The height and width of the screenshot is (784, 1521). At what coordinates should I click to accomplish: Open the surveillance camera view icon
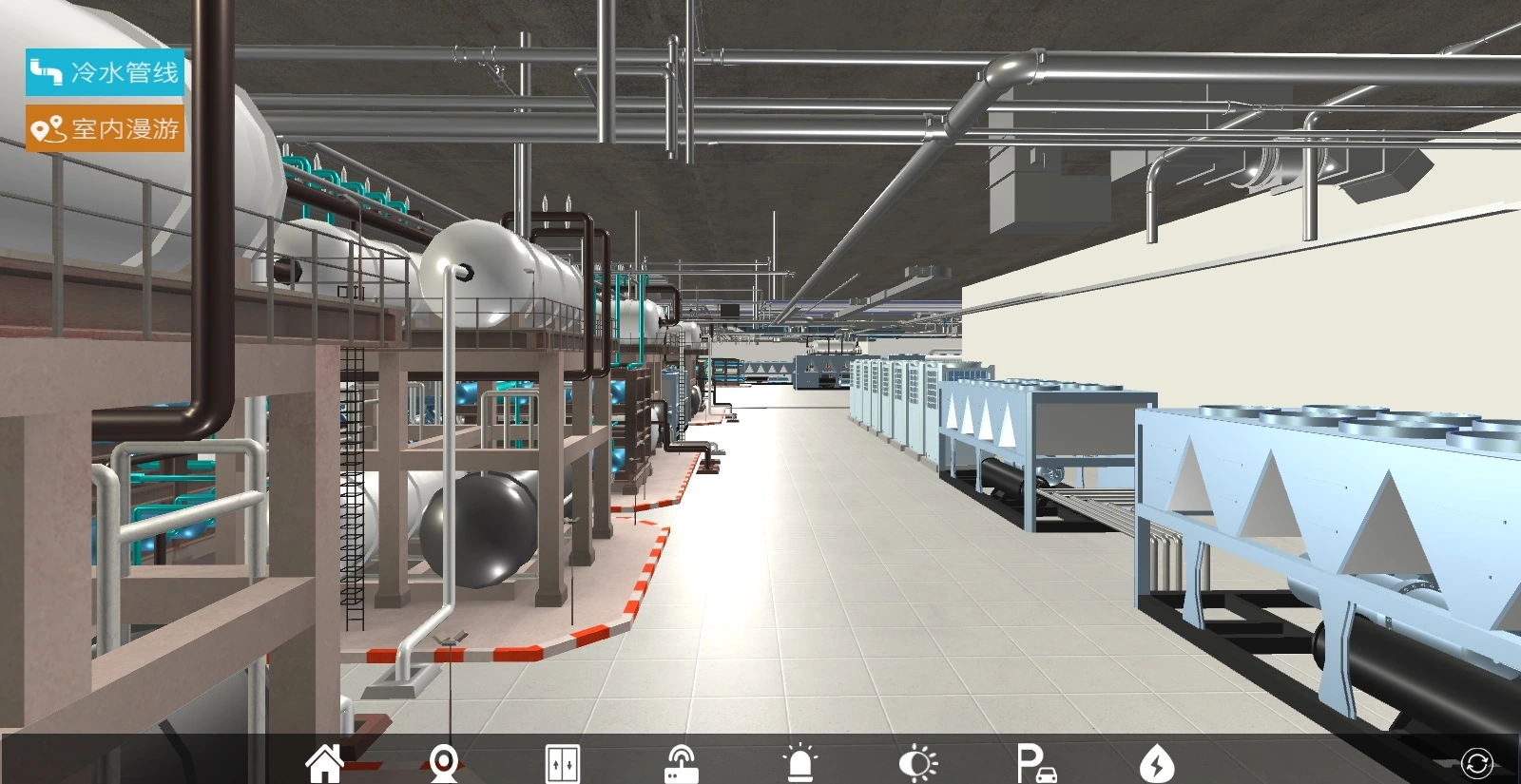tap(444, 763)
